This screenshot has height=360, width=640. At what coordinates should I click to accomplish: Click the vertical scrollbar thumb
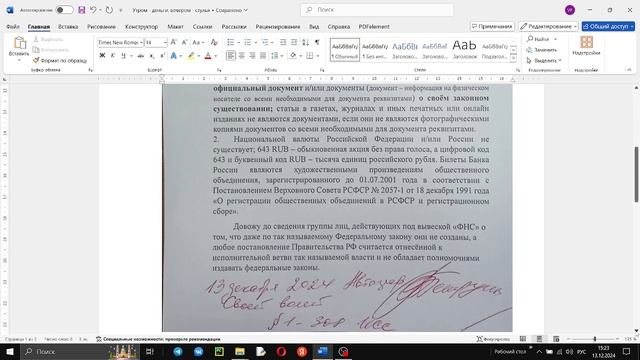pyautogui.click(x=636, y=174)
